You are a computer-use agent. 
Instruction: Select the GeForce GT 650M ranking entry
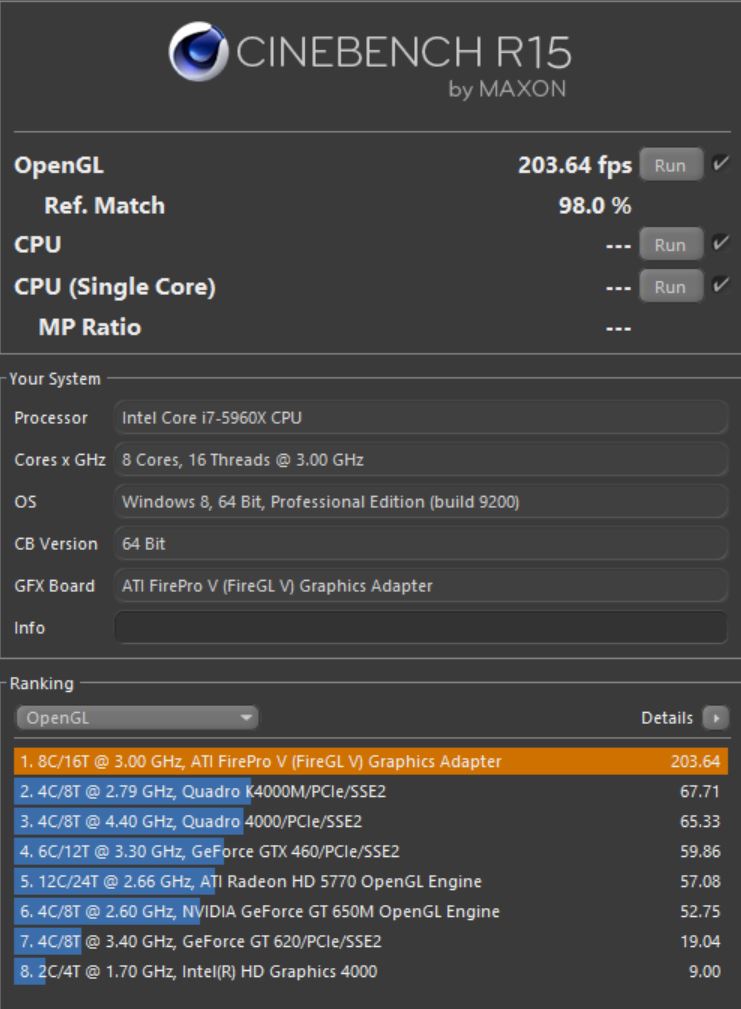point(370,912)
